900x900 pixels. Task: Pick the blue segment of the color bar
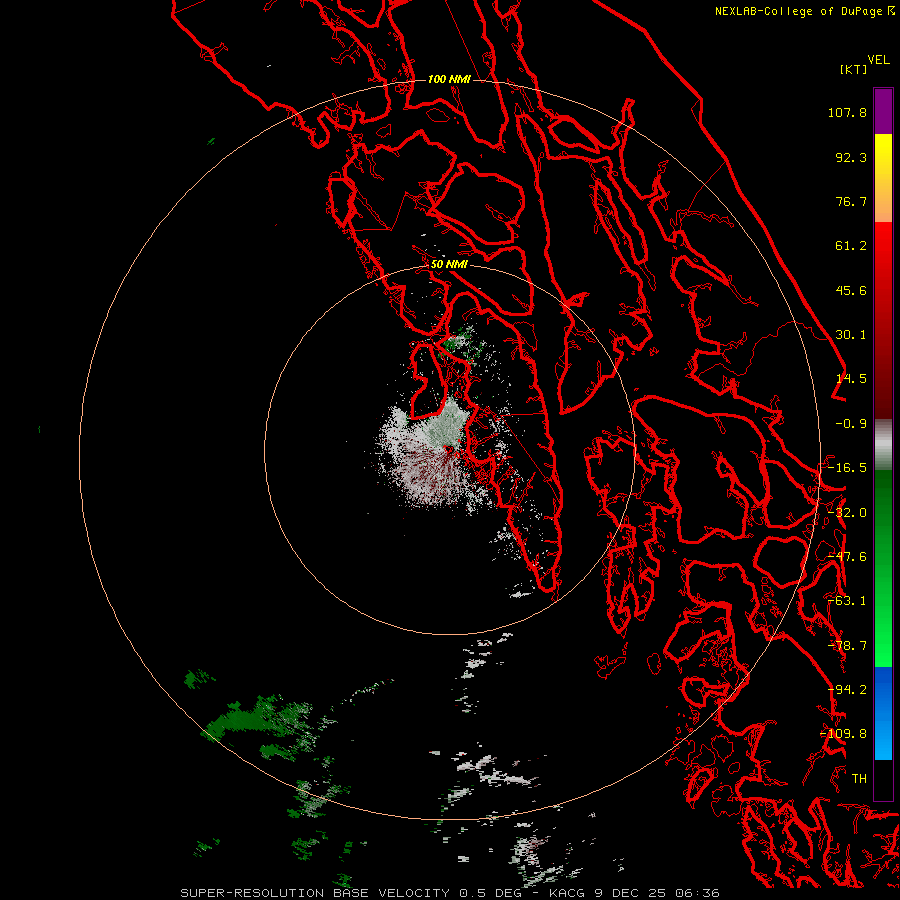[x=883, y=713]
